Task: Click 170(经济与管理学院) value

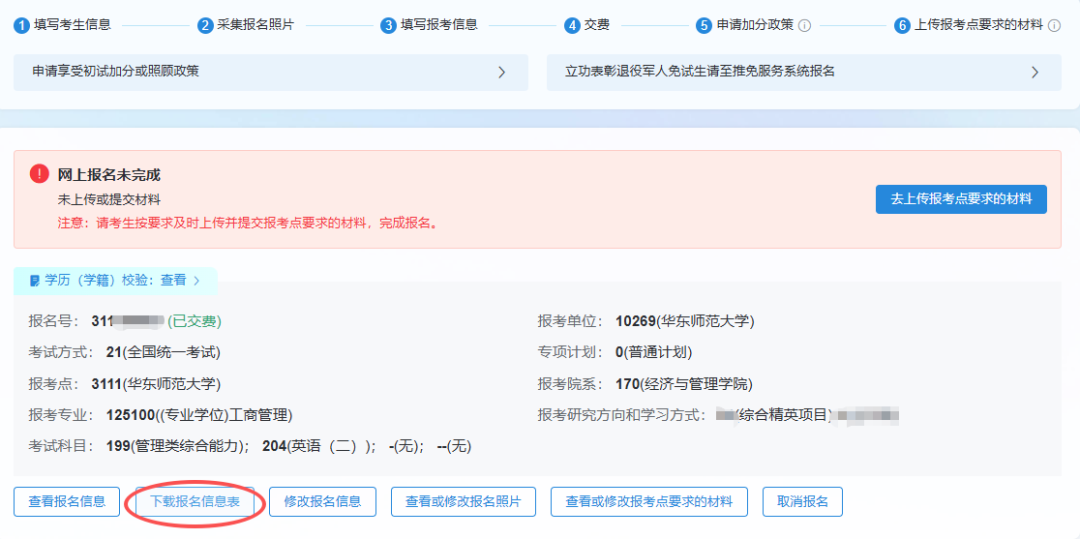Action: click(684, 384)
